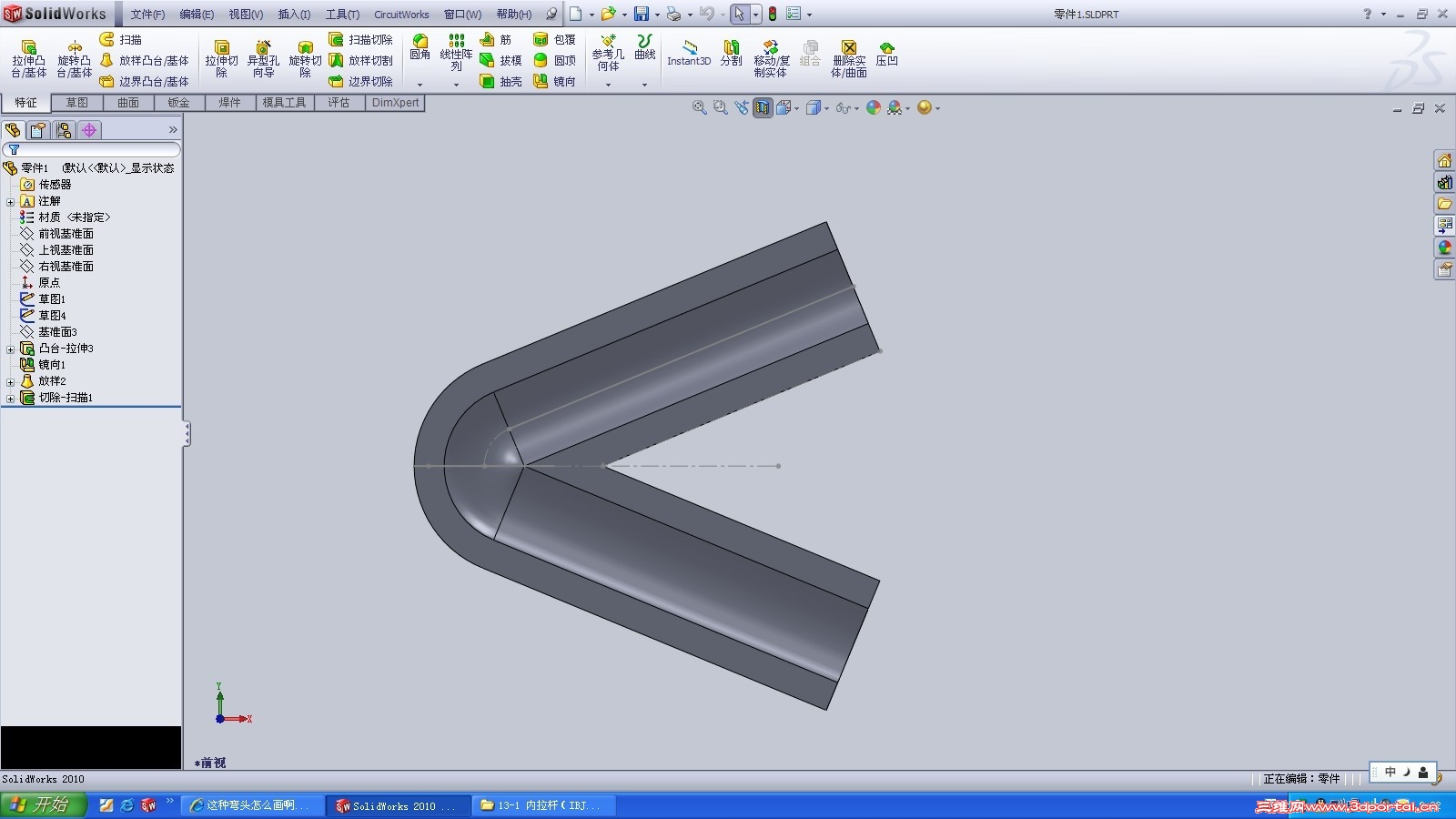The height and width of the screenshot is (819, 1456).
Task: Open the ConfigurationManager tab icon
Action: point(64,130)
